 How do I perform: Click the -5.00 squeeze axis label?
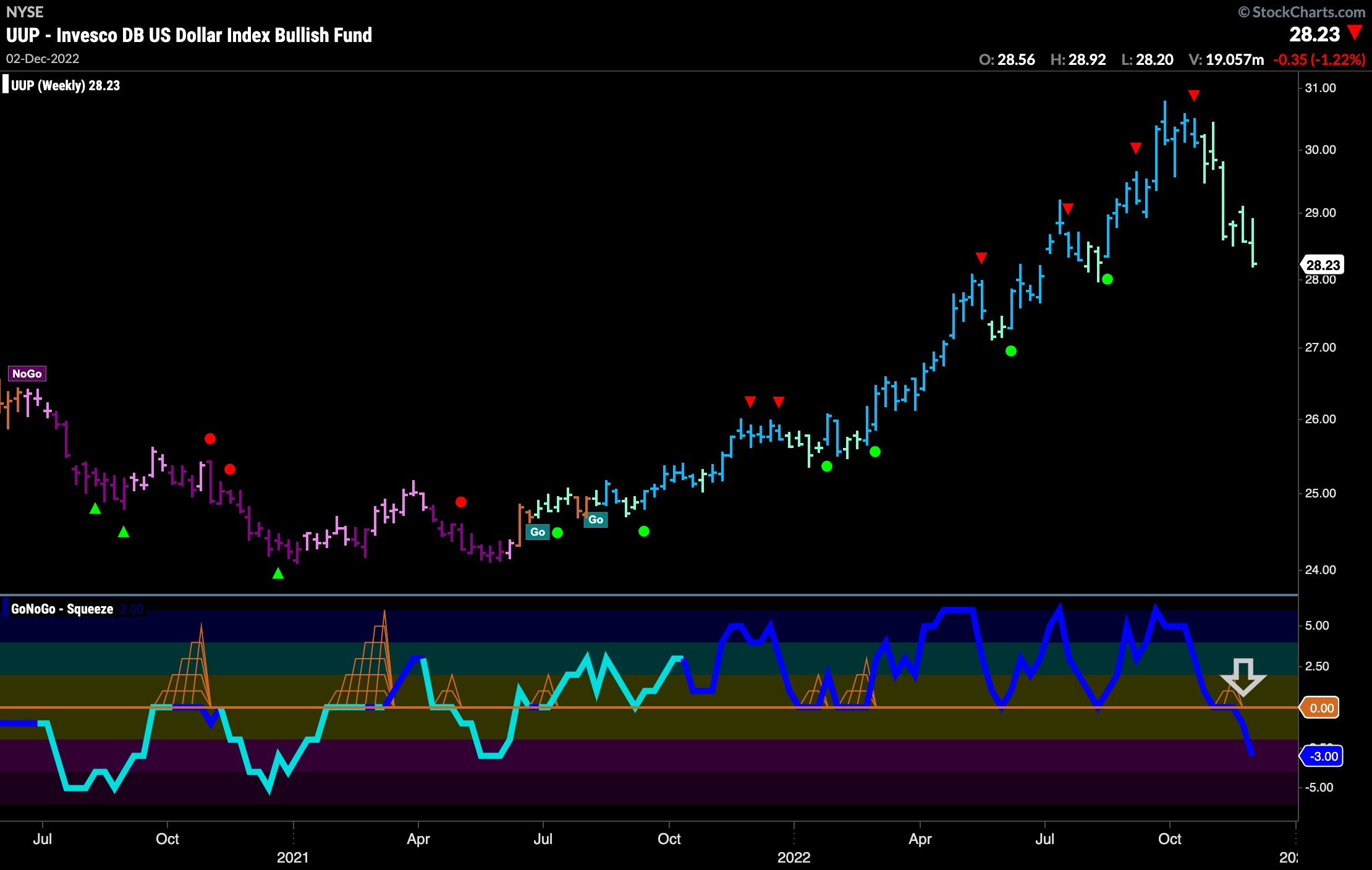pyautogui.click(x=1319, y=787)
